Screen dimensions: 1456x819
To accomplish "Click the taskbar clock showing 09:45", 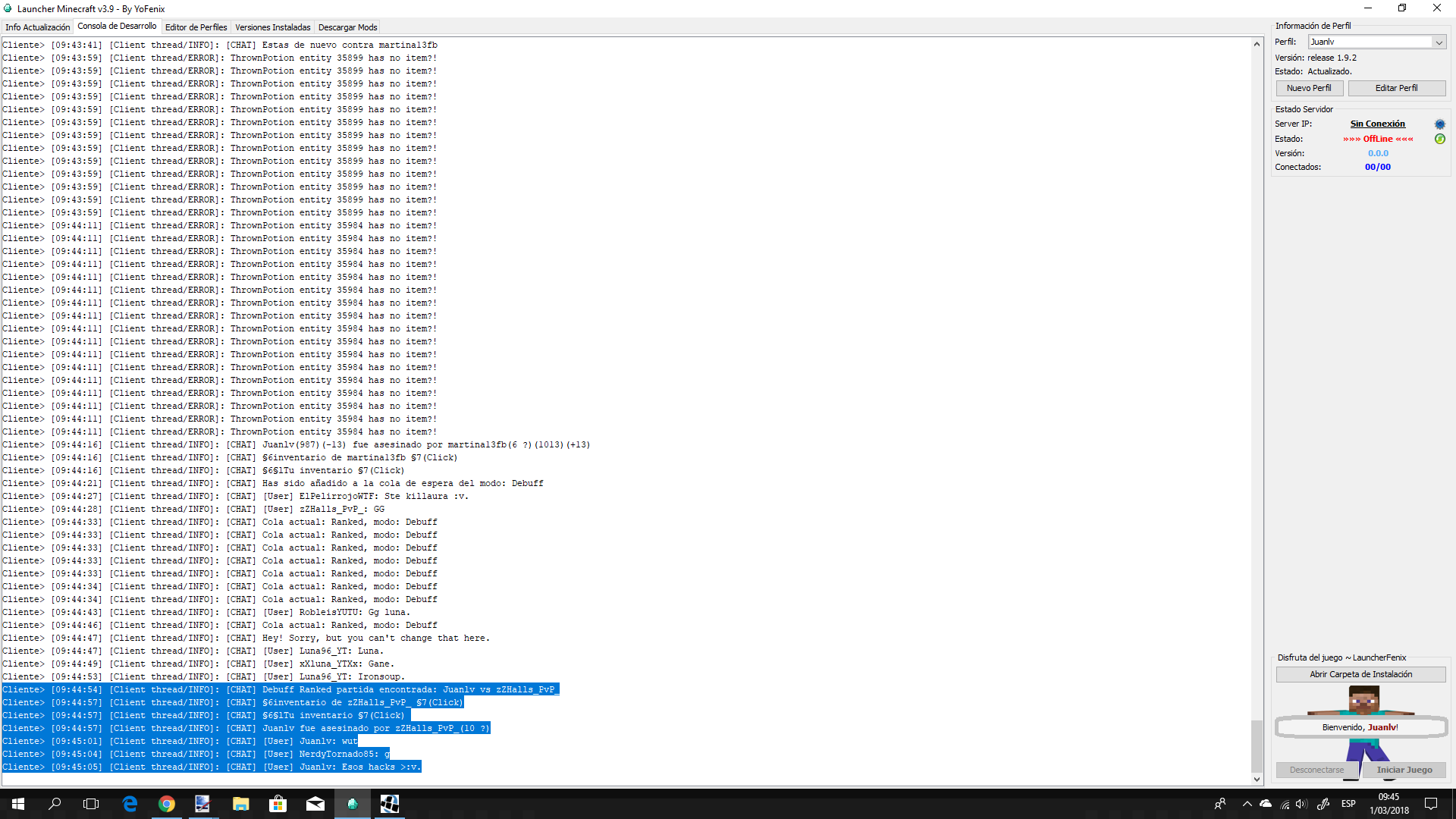I will tap(1389, 804).
